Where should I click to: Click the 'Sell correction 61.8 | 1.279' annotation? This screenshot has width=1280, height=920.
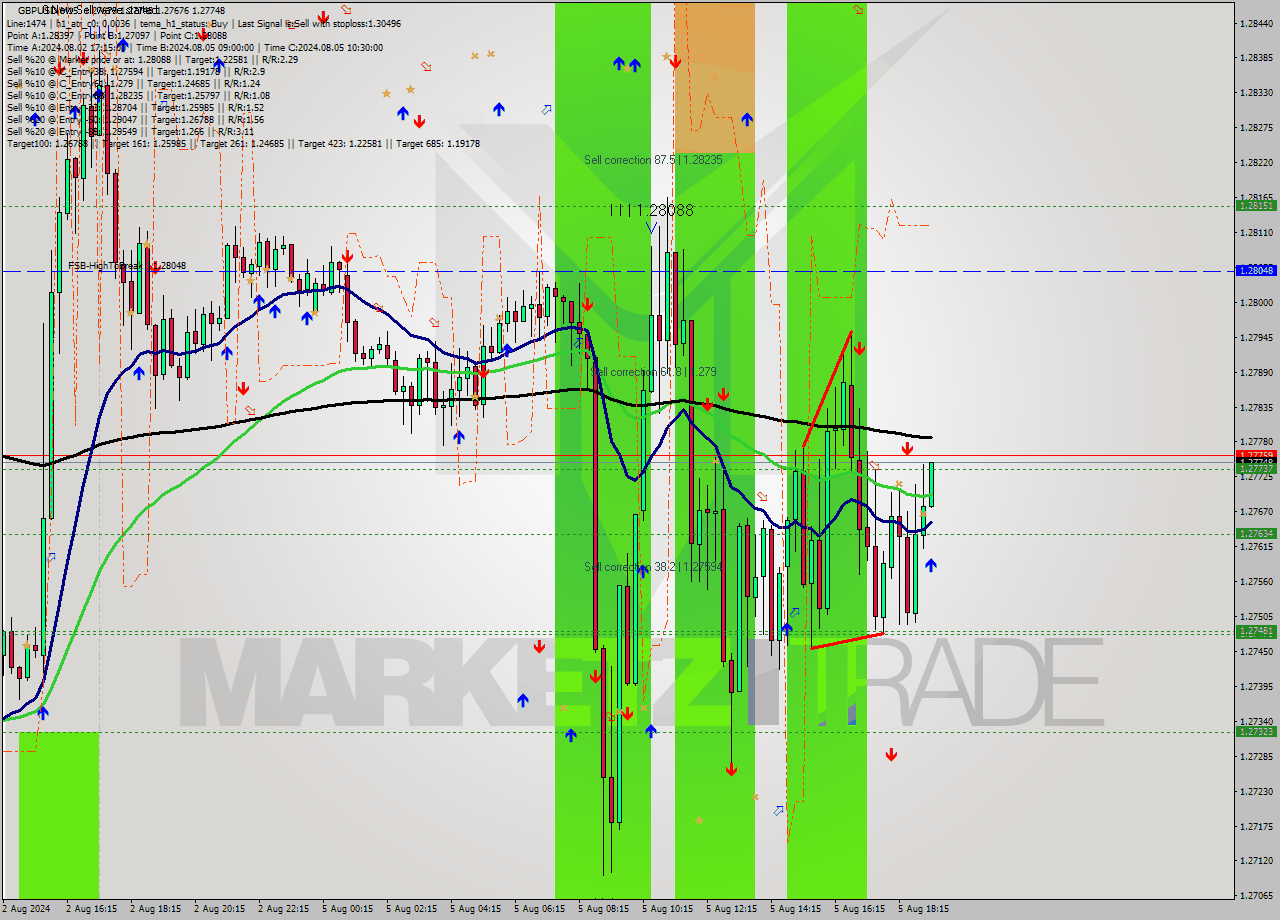(x=654, y=372)
